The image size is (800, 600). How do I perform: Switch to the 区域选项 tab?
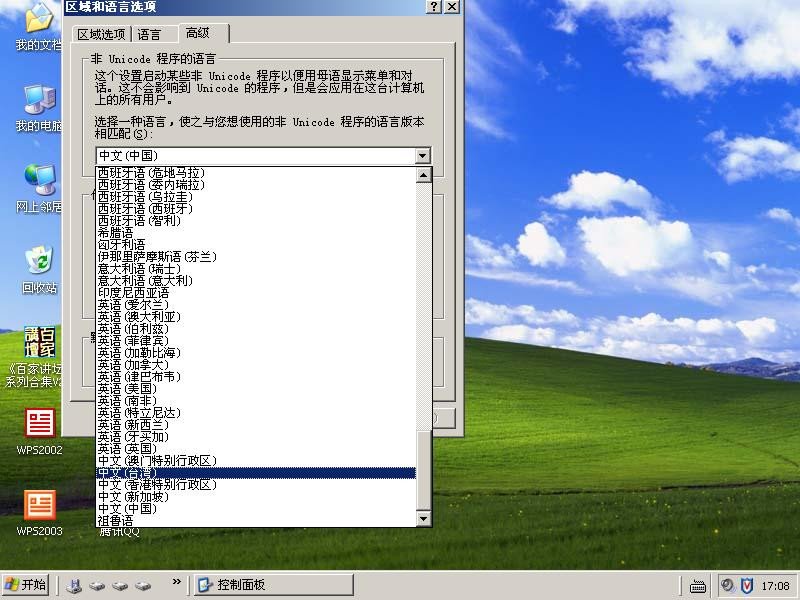104,32
